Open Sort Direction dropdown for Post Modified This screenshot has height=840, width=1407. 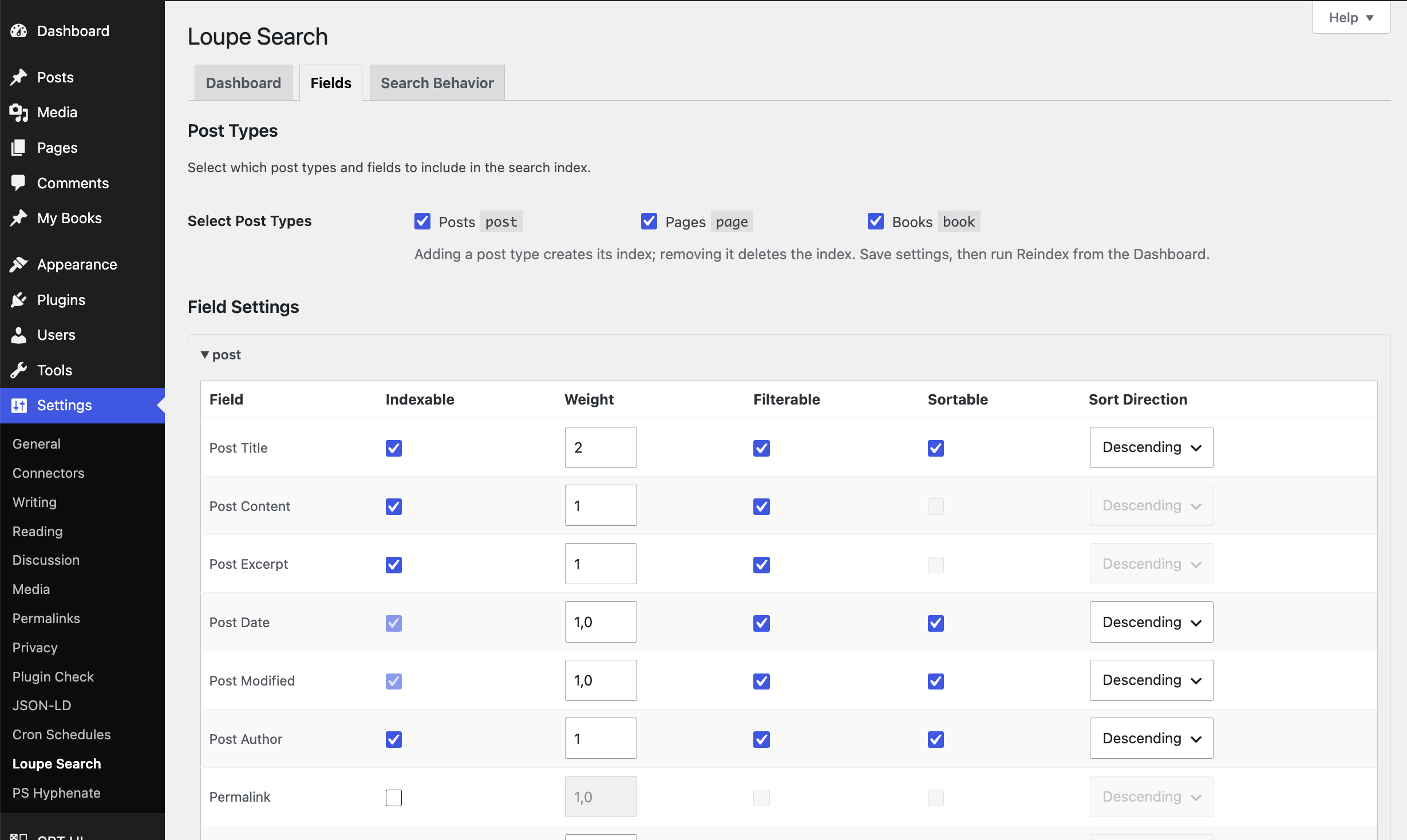1151,680
